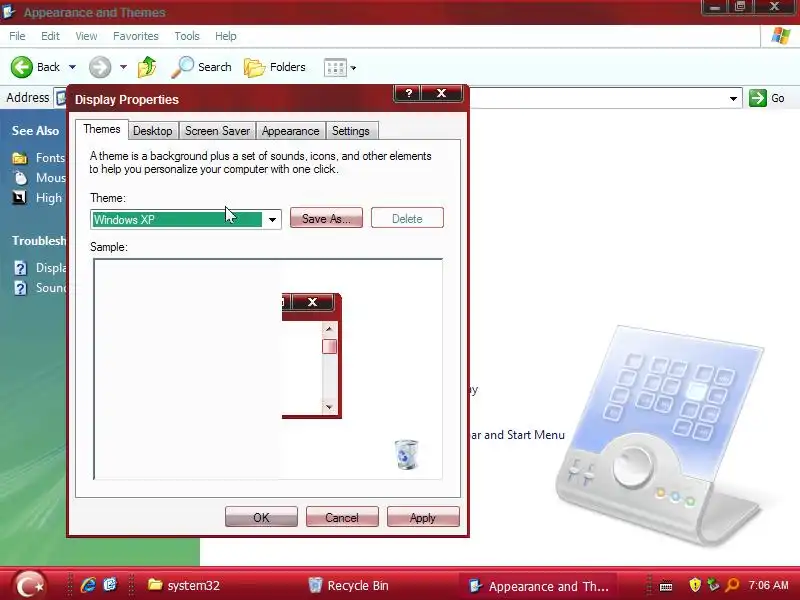
Task: Click Appearance and Themes taskbar button
Action: (540, 586)
